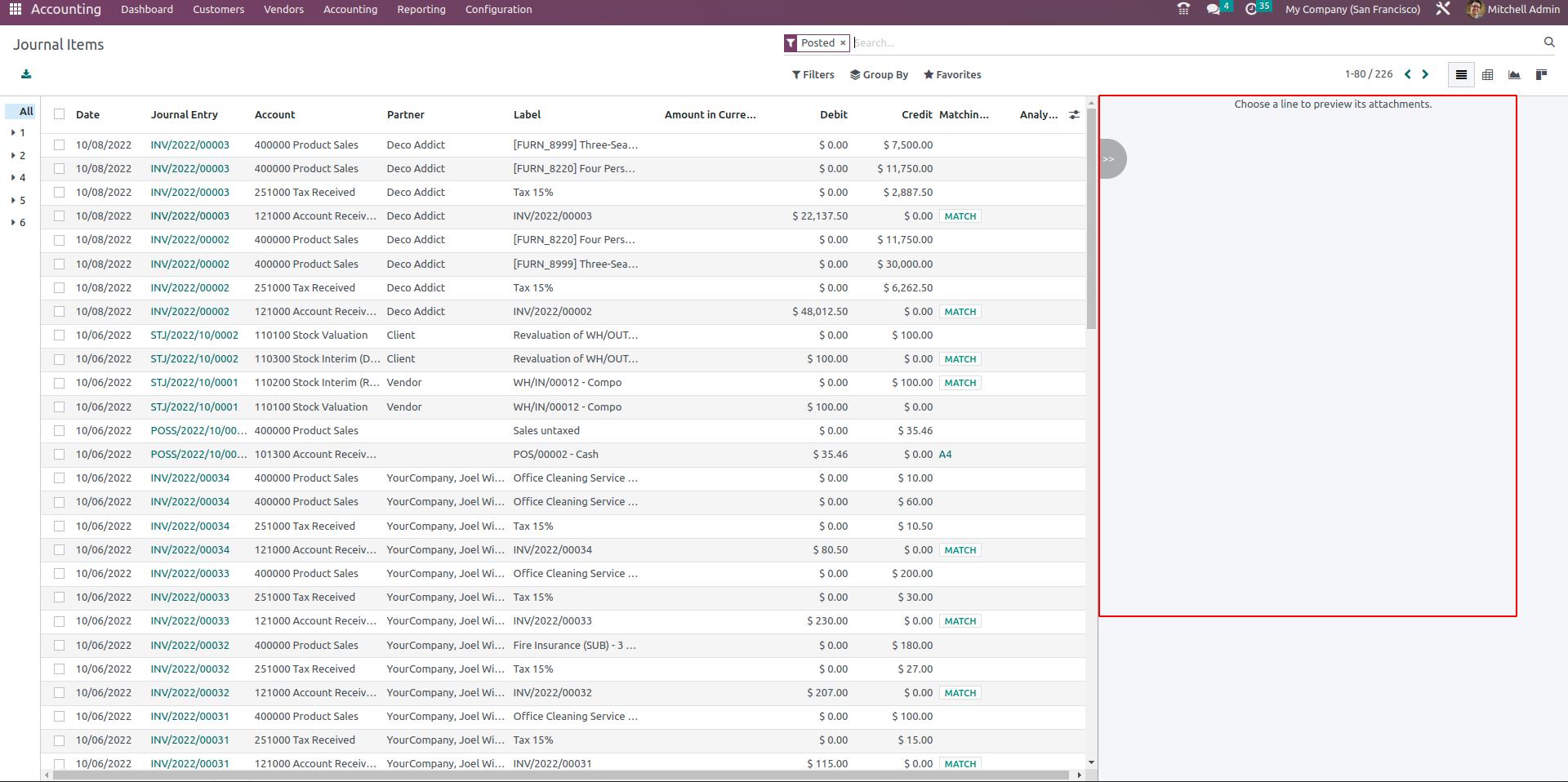Switch to graph view

pyautogui.click(x=1514, y=74)
